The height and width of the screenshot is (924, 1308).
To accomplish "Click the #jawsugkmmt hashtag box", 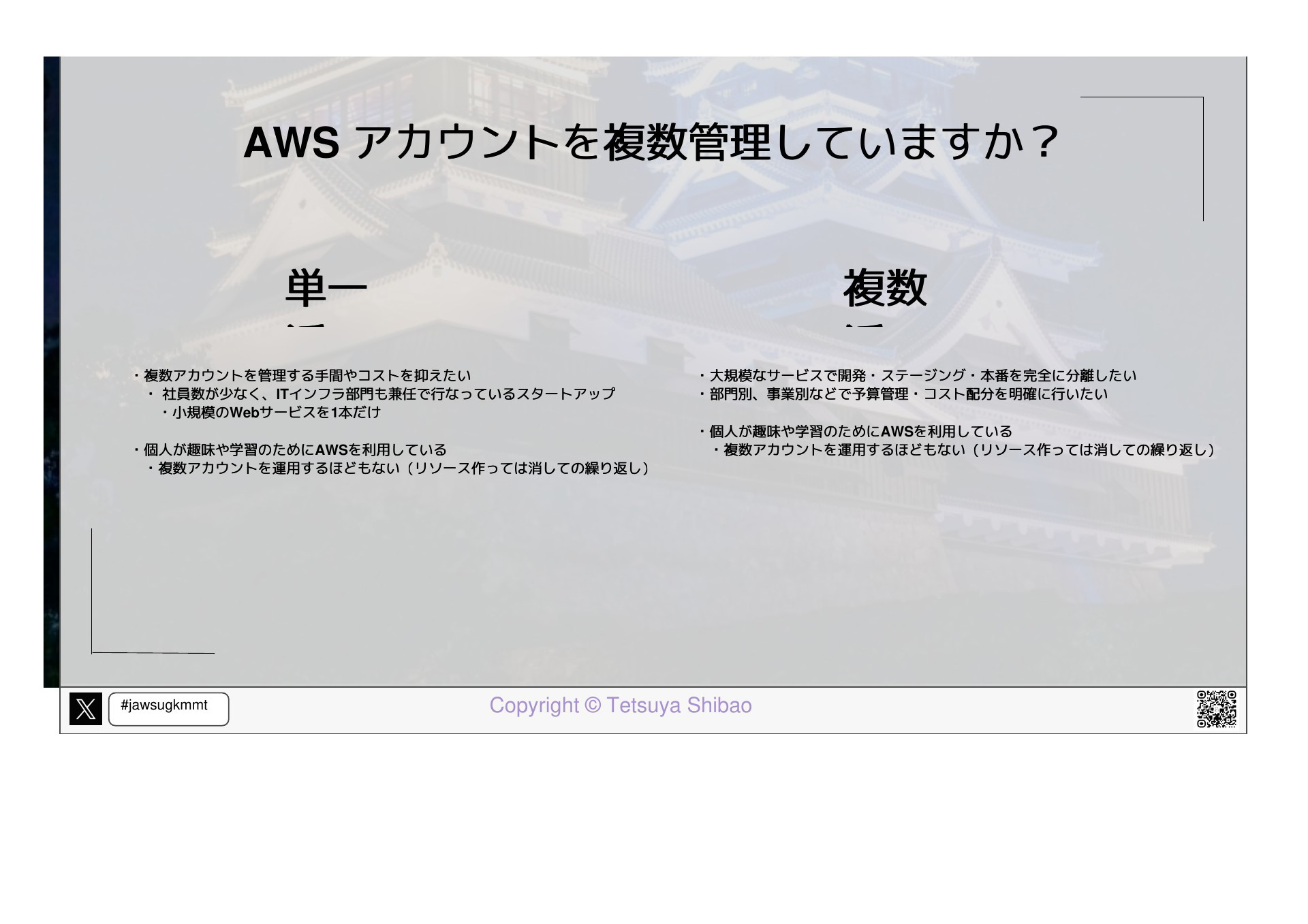I will [169, 709].
